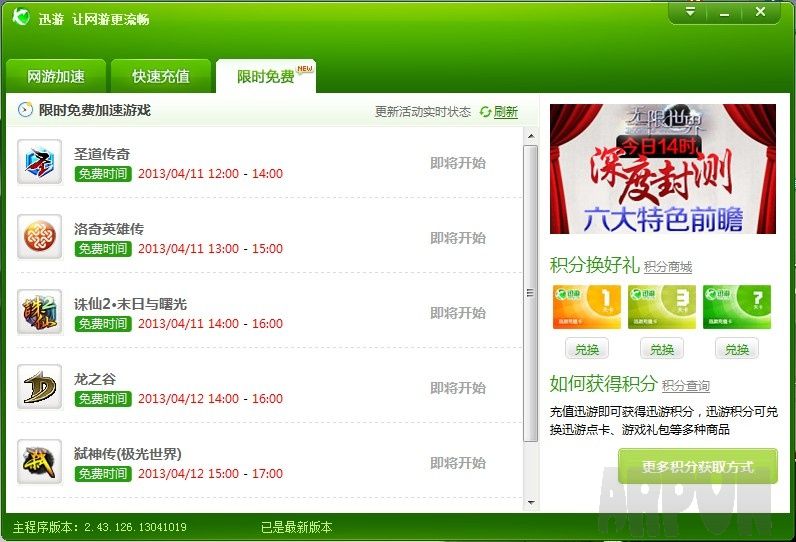
Task: Select the 圣道传奇 game title text
Action: click(x=102, y=154)
